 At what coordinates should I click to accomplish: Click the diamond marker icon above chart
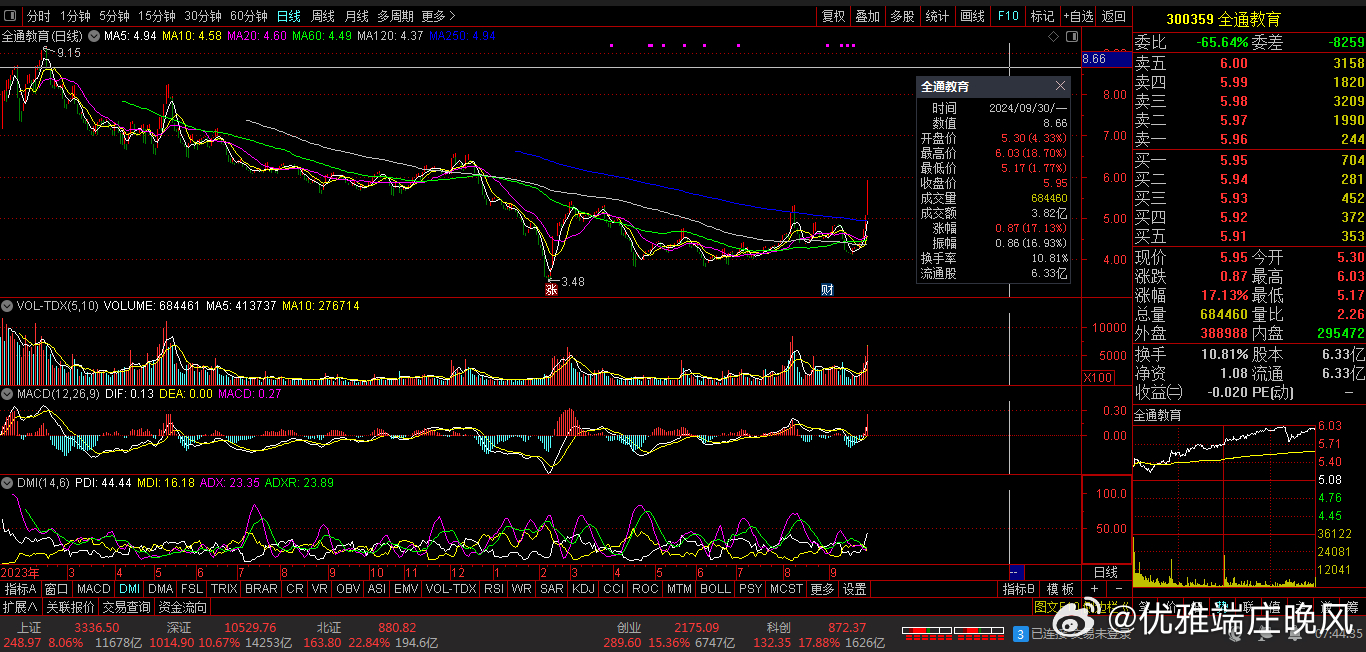1053,36
